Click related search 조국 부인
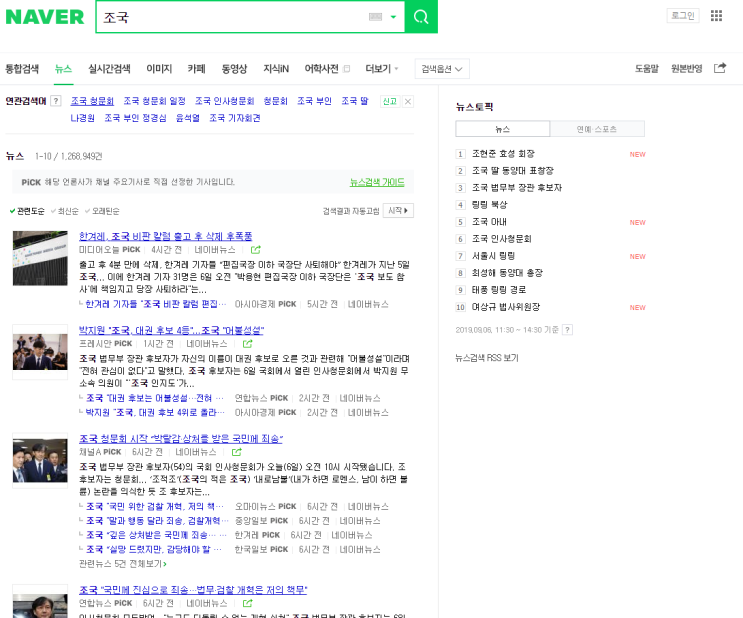 [314, 101]
